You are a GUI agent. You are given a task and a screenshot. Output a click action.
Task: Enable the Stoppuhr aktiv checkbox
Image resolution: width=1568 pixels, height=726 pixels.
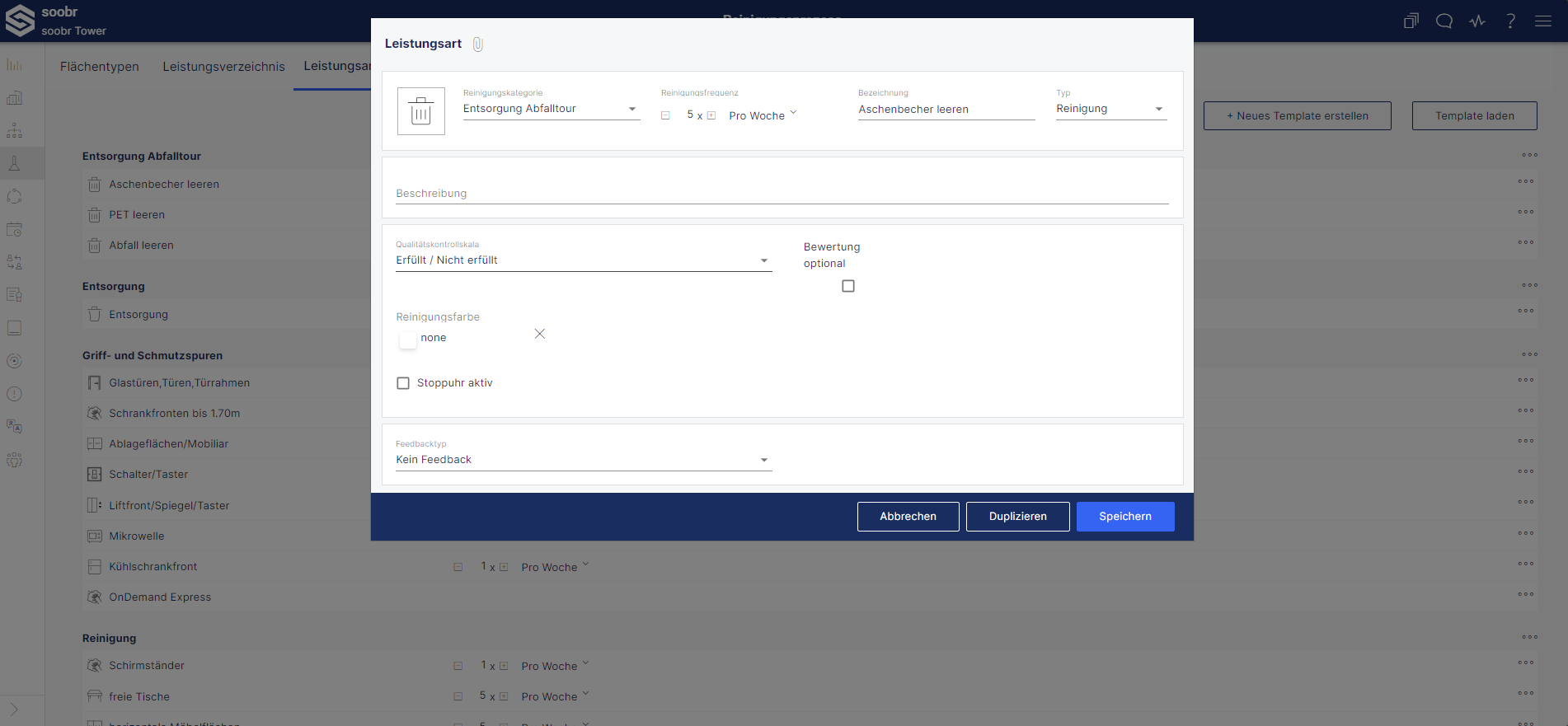click(x=403, y=383)
